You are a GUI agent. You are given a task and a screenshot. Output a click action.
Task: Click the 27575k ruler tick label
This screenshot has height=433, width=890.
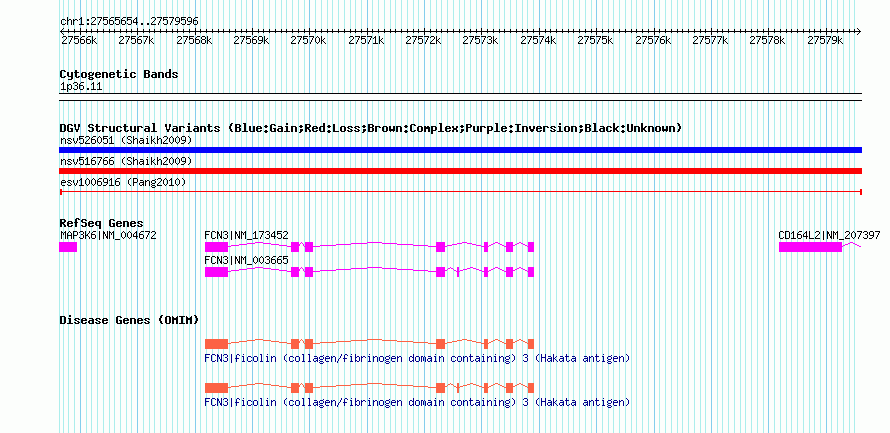595,40
